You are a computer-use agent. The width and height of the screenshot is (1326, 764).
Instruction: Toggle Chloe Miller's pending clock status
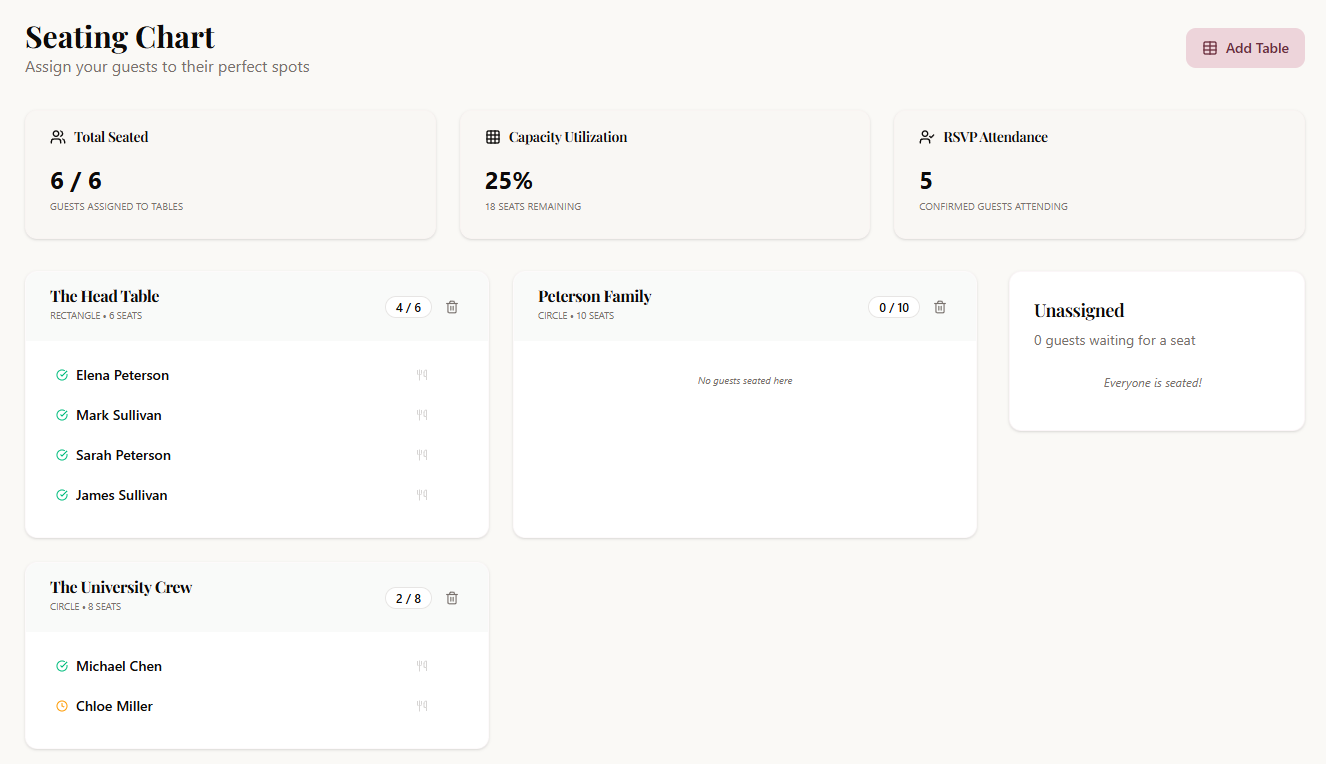pos(62,706)
